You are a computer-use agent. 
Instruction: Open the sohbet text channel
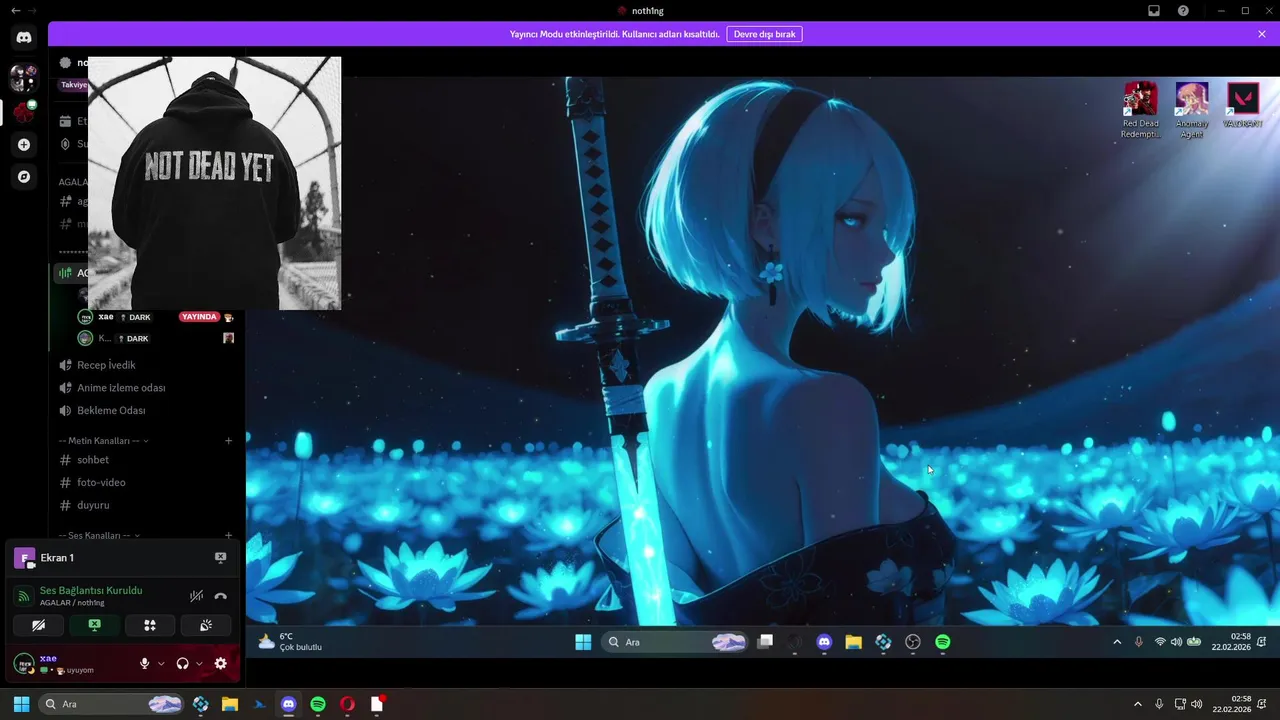(146, 460)
